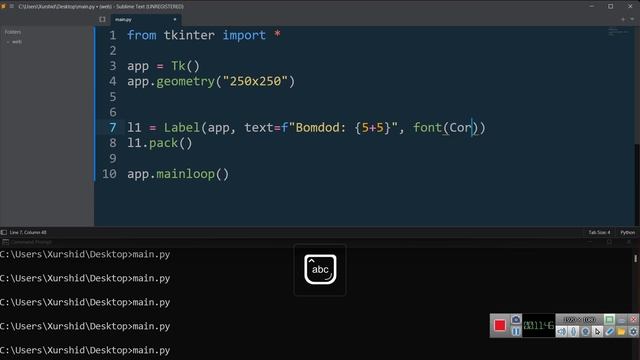Click the 'font' word on line 7
Viewport: 640px width, 360px height.
pyautogui.click(x=427, y=128)
